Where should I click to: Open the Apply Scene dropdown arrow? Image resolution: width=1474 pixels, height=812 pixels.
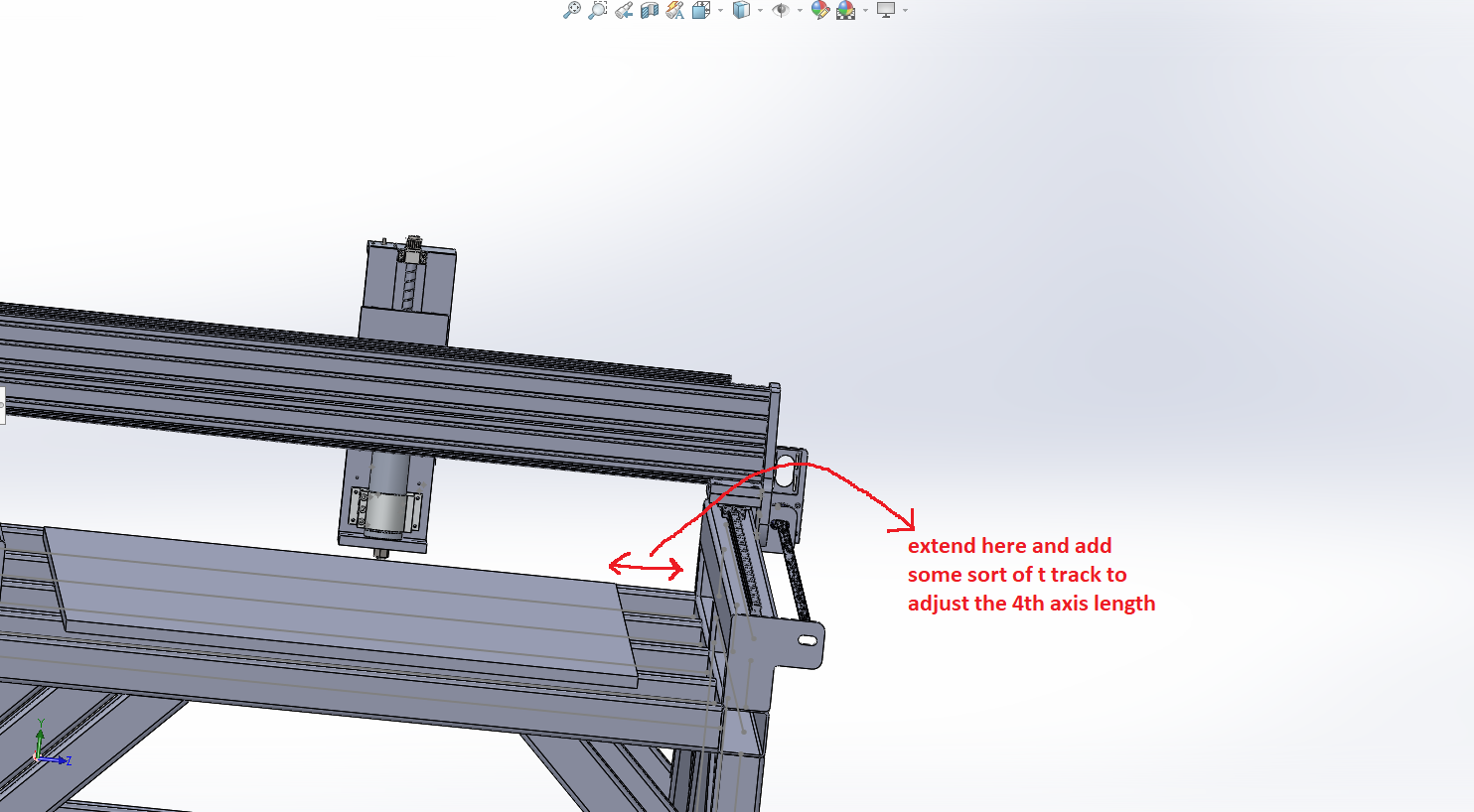865,11
